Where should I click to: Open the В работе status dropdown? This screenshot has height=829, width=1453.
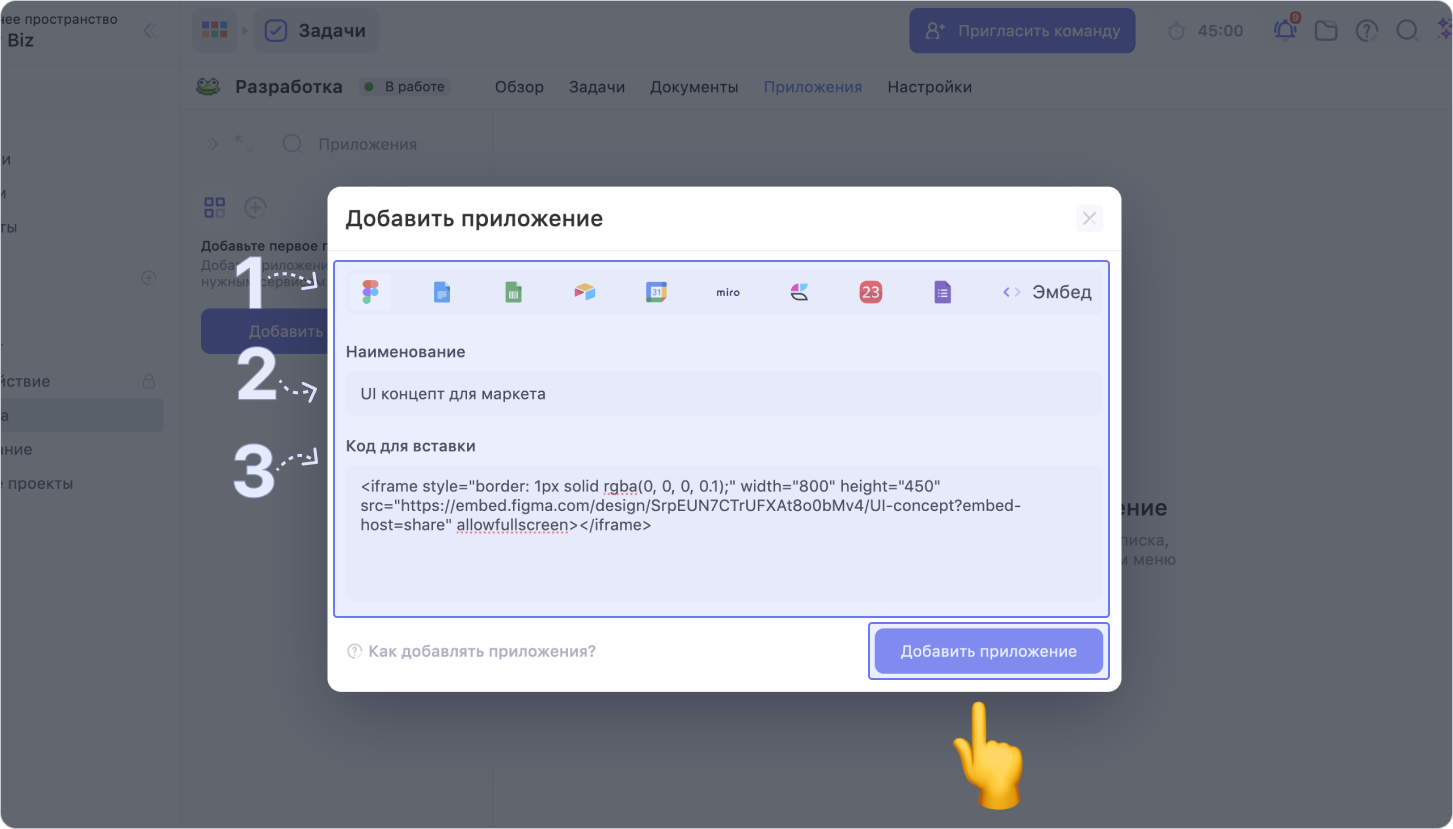point(405,87)
